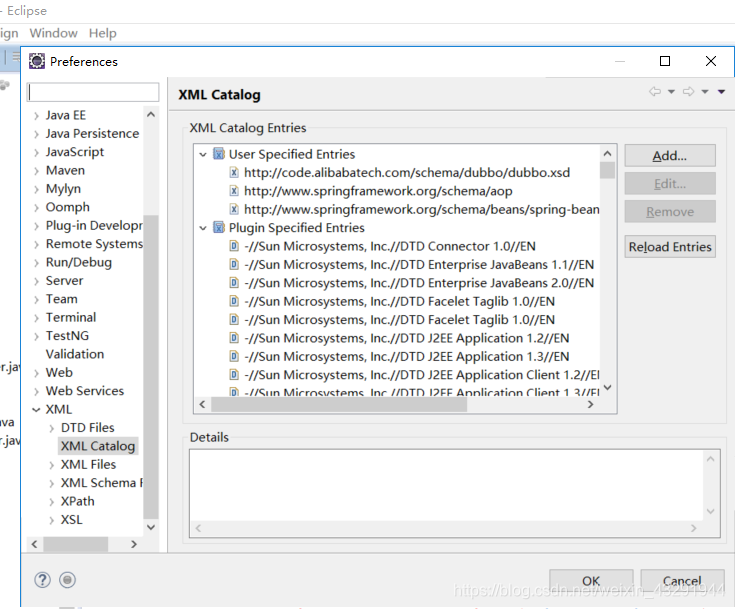Screen dimensions: 735x609
Task: Open the view menu triangle in XML Catalog header
Action: 721,91
